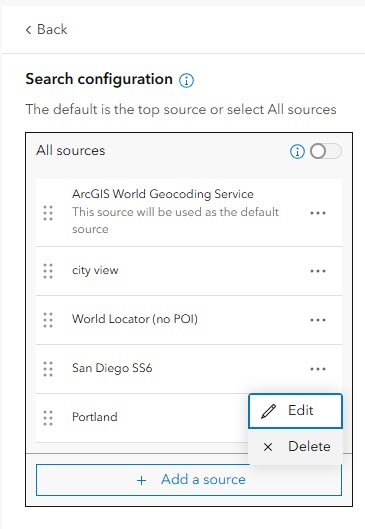365x529 pixels.
Task: Choose Edit from the context menu
Action: [296, 411]
